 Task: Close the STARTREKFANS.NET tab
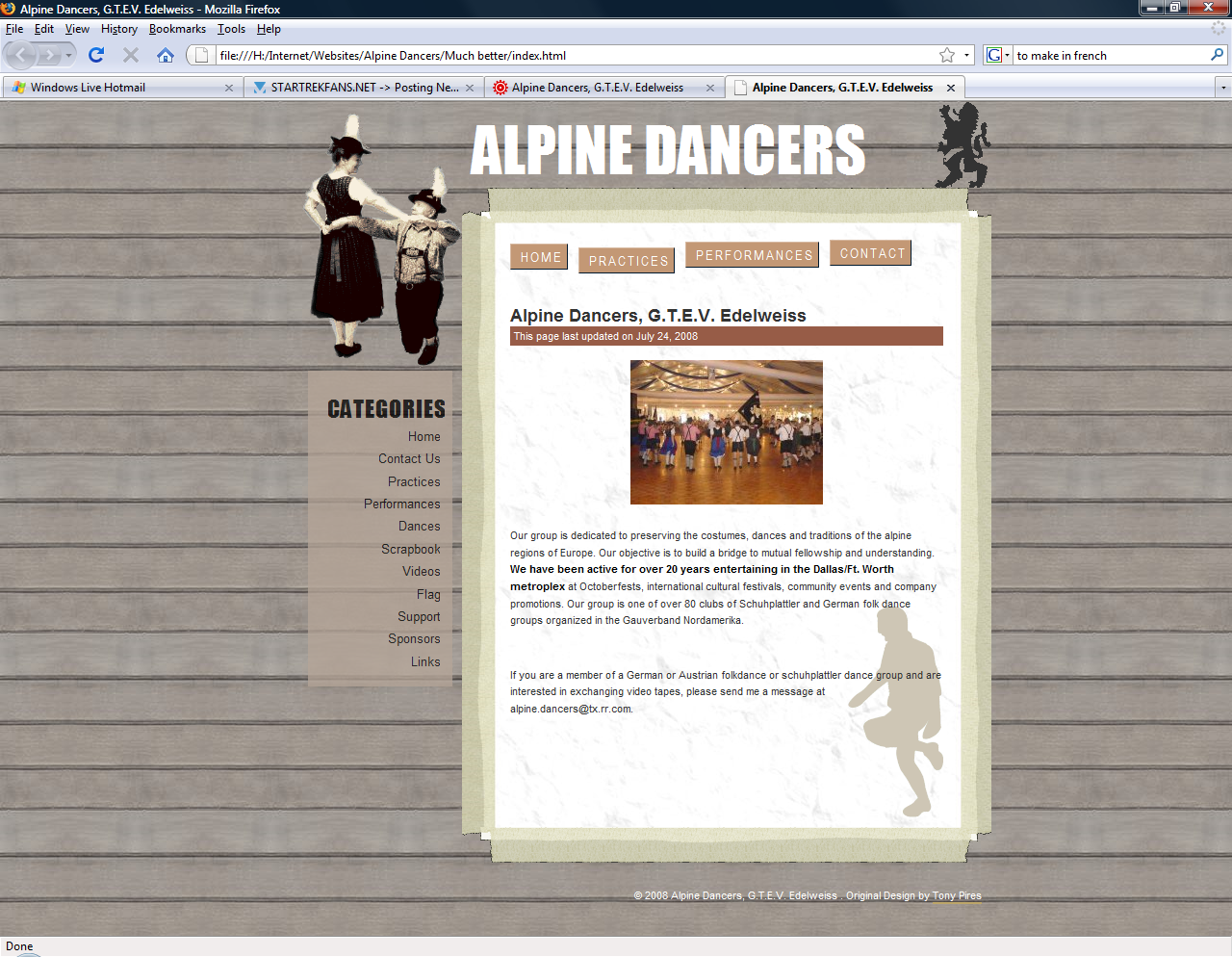click(470, 88)
